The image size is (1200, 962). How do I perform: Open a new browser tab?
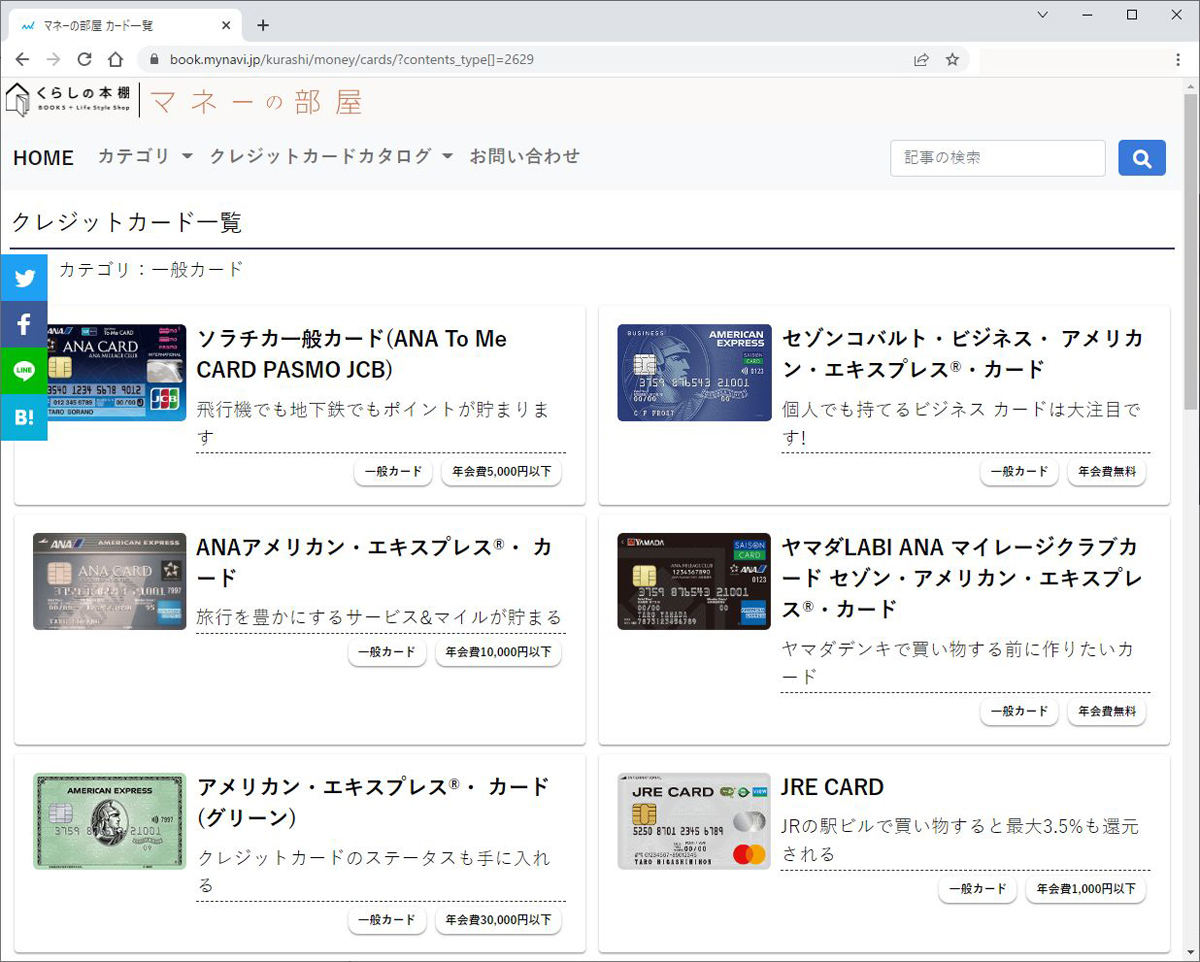pyautogui.click(x=263, y=25)
